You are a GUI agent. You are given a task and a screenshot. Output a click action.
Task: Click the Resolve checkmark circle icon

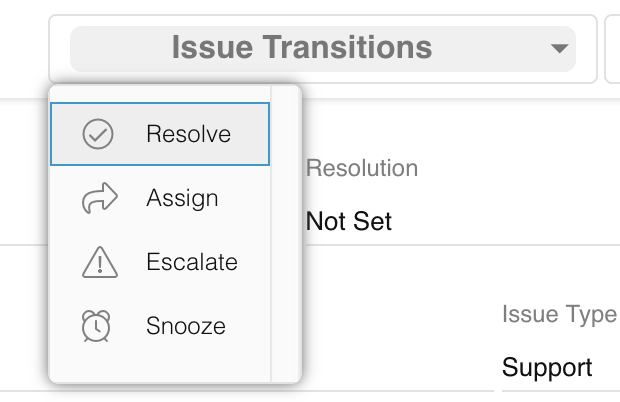[98, 134]
